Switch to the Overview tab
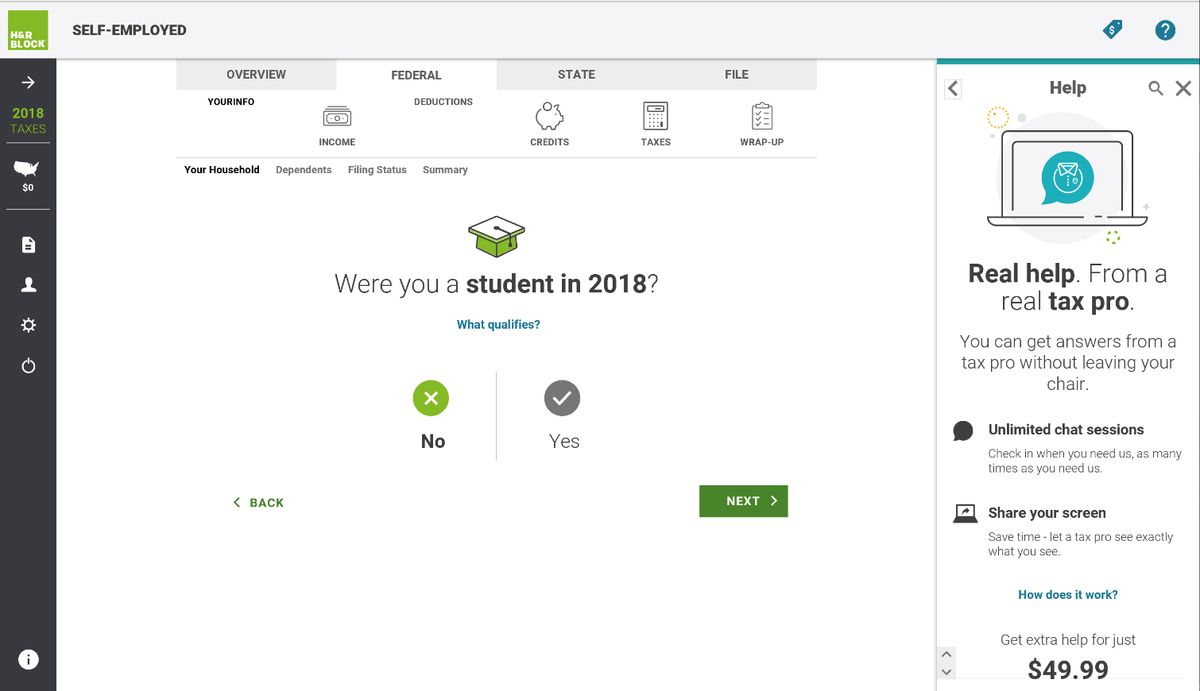1200x691 pixels. tap(256, 75)
